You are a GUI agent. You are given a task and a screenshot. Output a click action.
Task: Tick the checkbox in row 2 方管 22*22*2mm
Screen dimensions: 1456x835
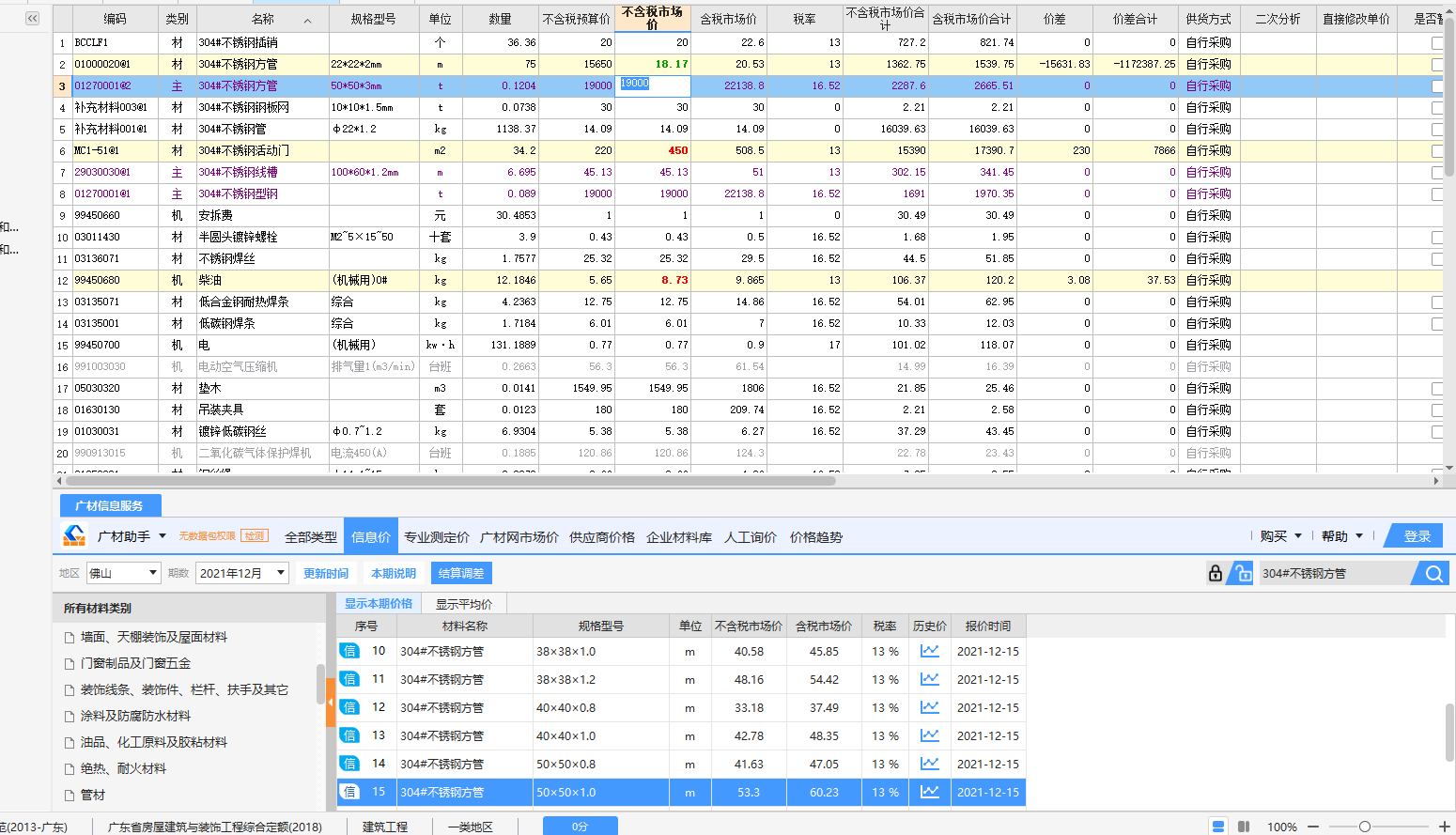tap(1437, 65)
